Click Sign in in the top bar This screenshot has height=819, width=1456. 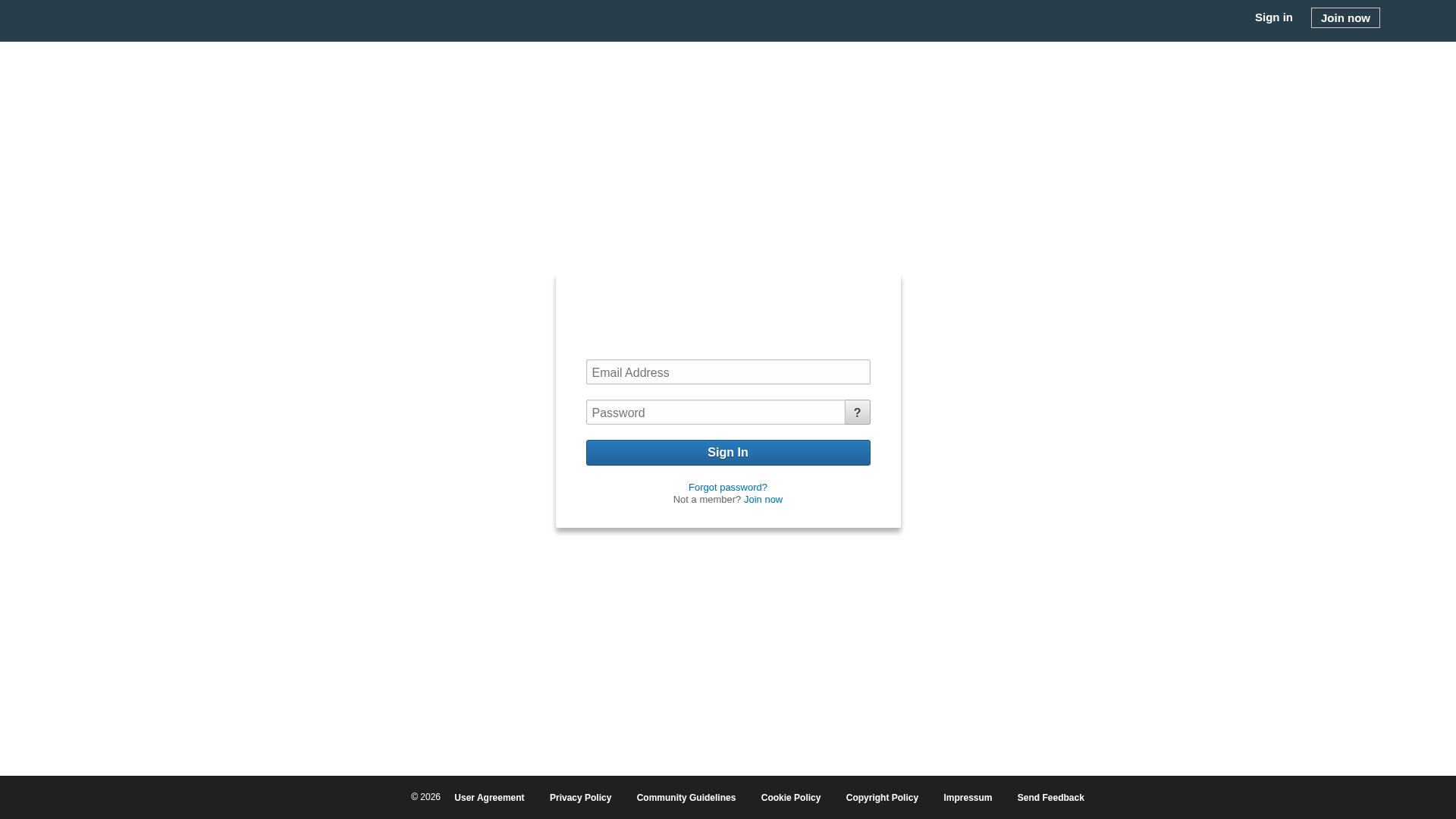(1273, 17)
